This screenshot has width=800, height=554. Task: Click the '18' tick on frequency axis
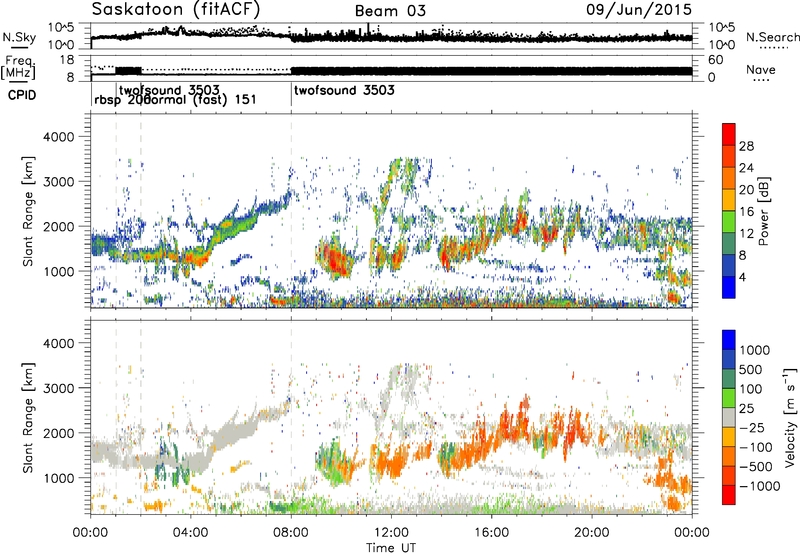(67, 60)
